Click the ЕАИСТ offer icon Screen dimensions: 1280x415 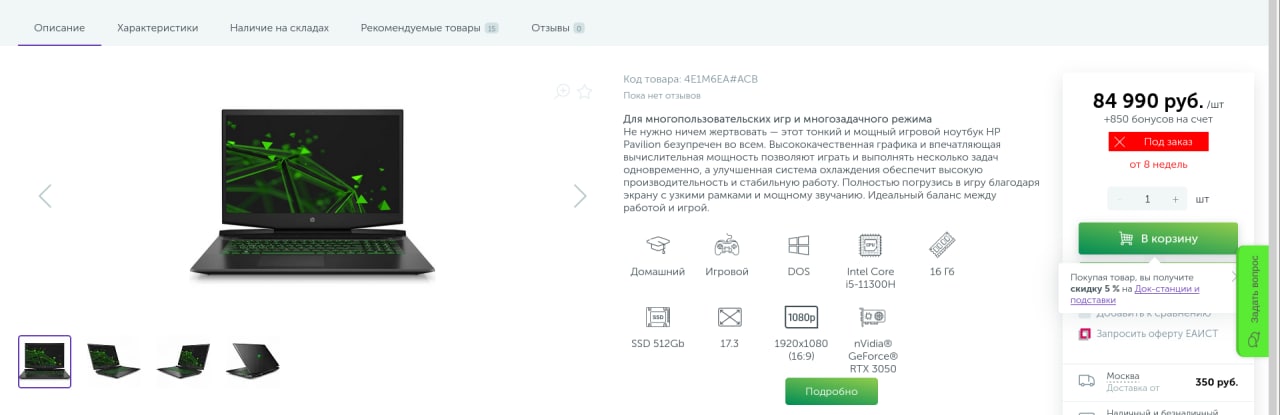point(1085,334)
